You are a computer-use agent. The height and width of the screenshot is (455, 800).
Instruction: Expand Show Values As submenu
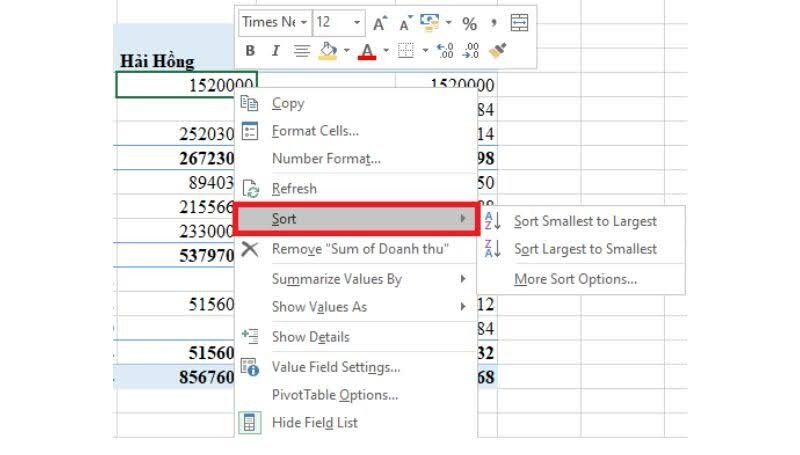pos(356,307)
